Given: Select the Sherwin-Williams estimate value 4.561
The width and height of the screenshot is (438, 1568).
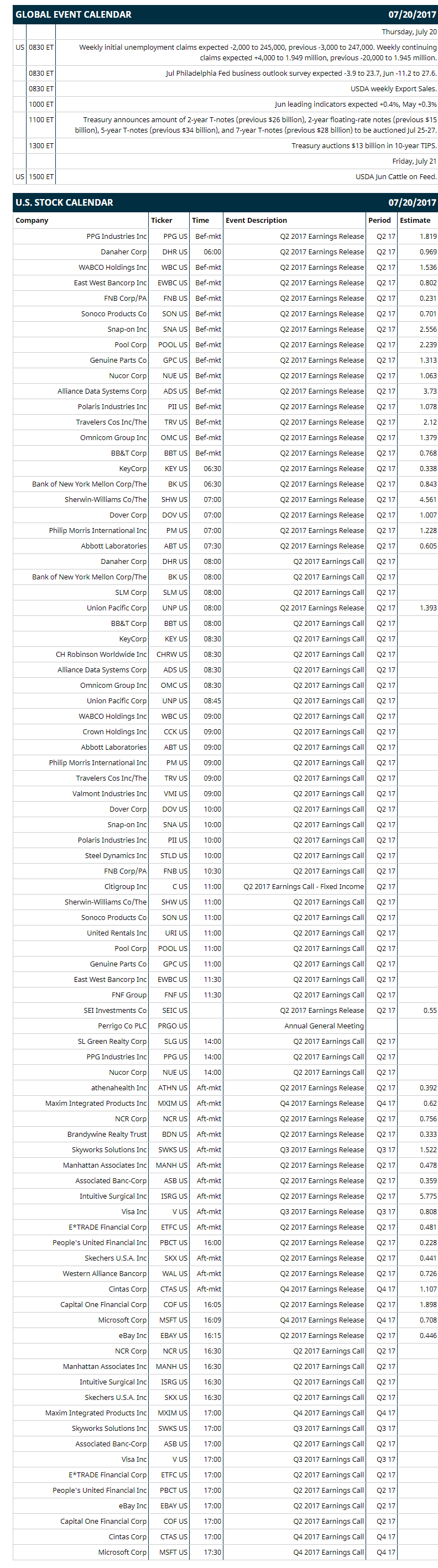Looking at the screenshot, I should pyautogui.click(x=427, y=500).
